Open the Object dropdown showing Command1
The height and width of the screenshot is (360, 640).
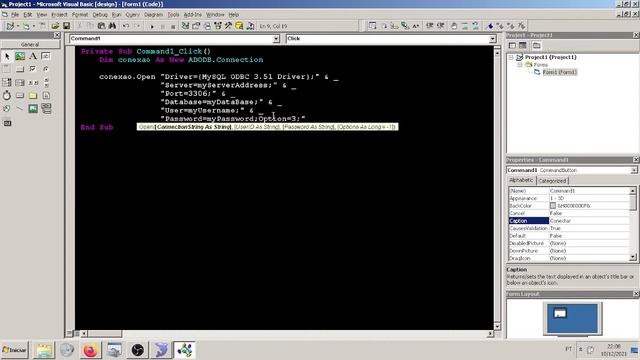coord(276,39)
